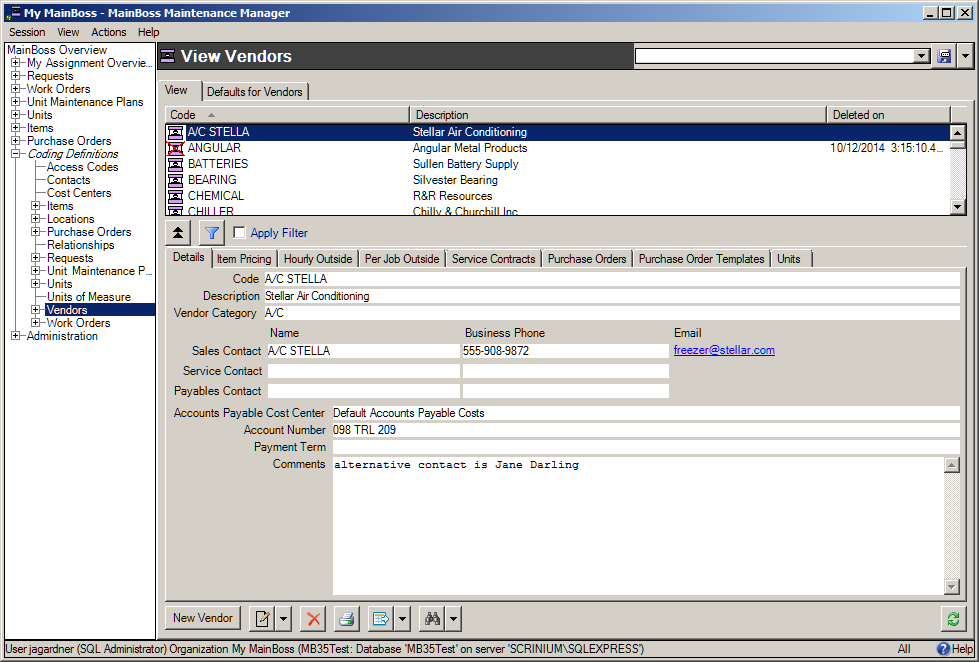Open the dropdown arrow next to export icon
Image resolution: width=979 pixels, height=662 pixels.
click(402, 618)
